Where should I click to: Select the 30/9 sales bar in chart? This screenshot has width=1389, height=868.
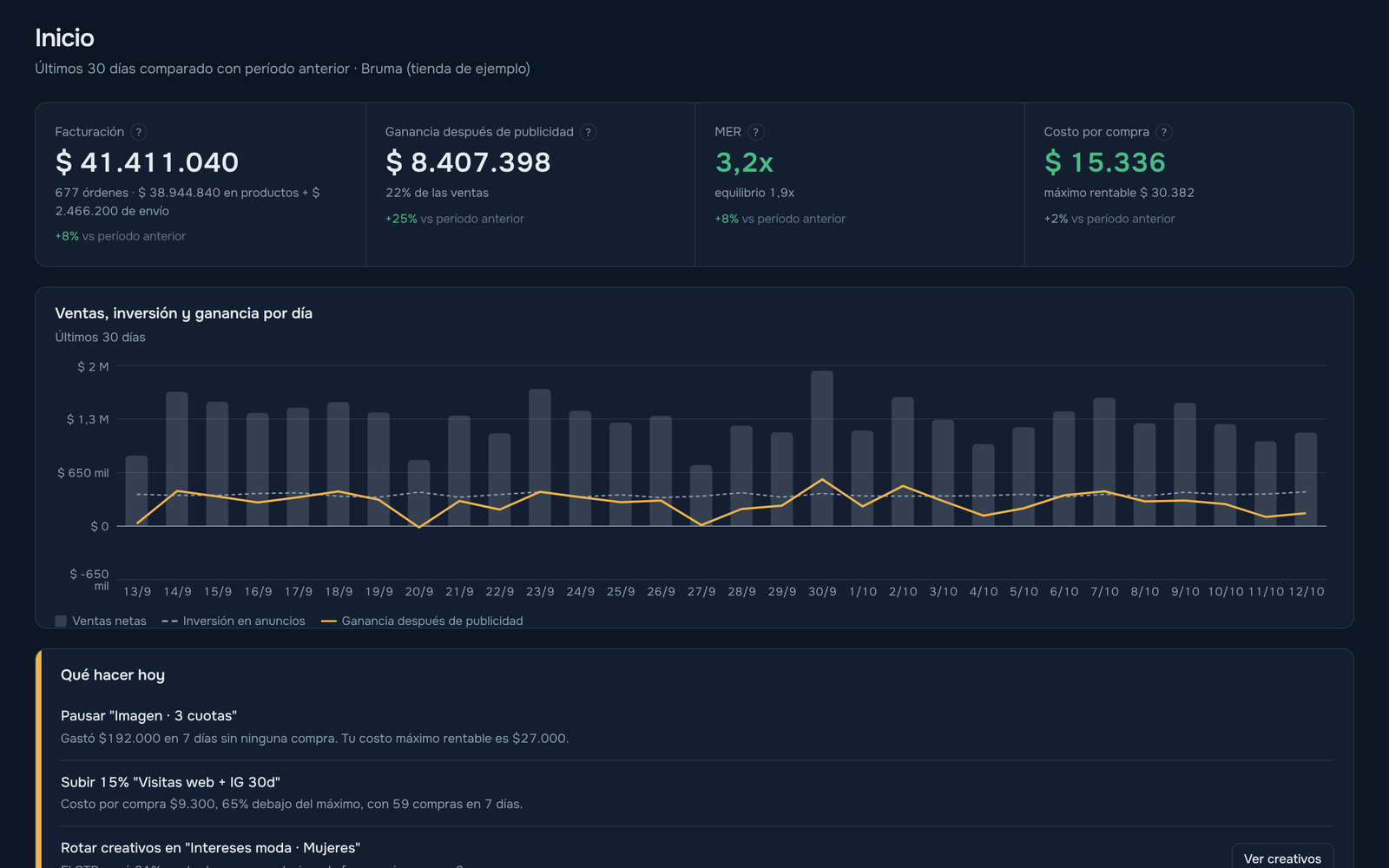pyautogui.click(x=822, y=448)
